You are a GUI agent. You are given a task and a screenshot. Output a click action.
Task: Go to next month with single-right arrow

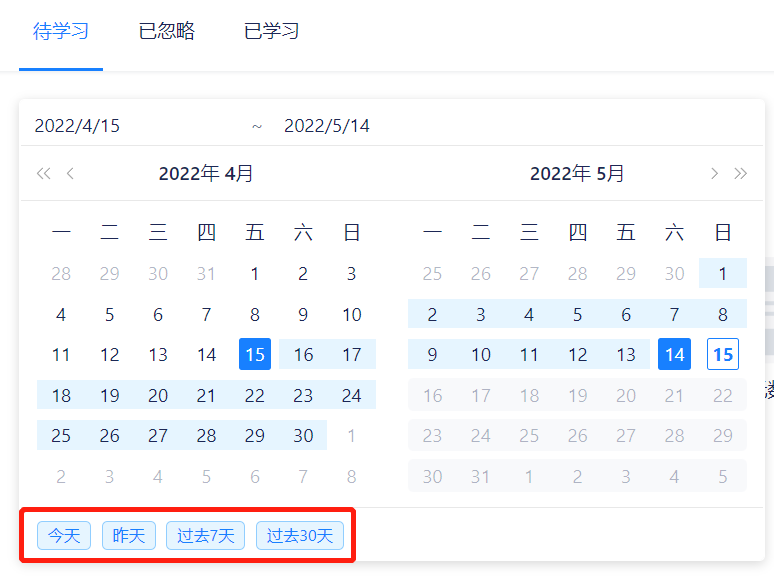pos(714,174)
